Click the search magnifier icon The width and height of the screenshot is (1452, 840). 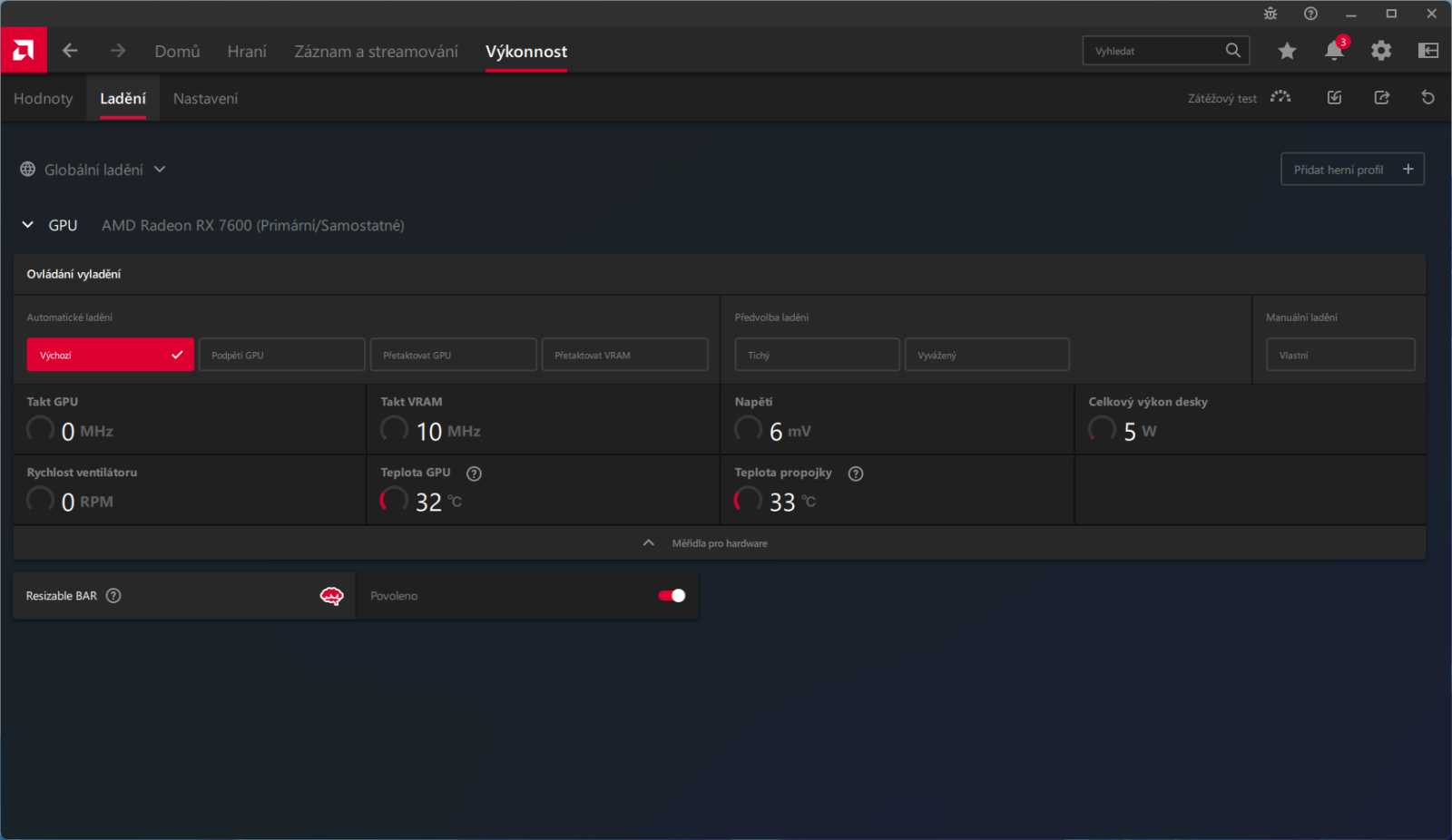1232,51
